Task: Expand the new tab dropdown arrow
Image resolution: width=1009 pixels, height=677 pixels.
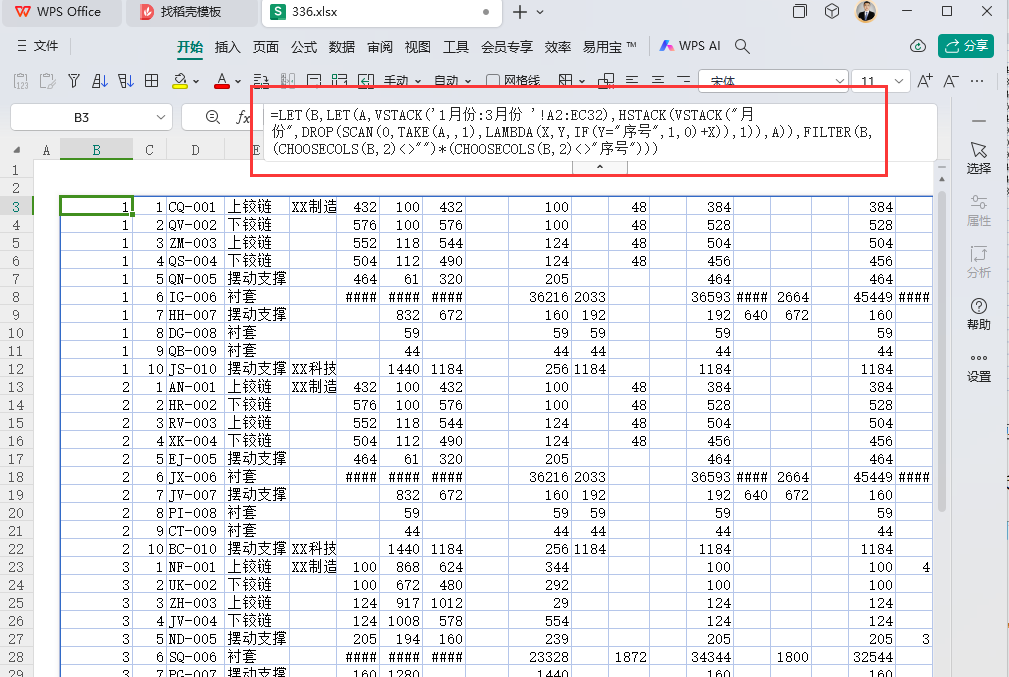Action: point(540,12)
